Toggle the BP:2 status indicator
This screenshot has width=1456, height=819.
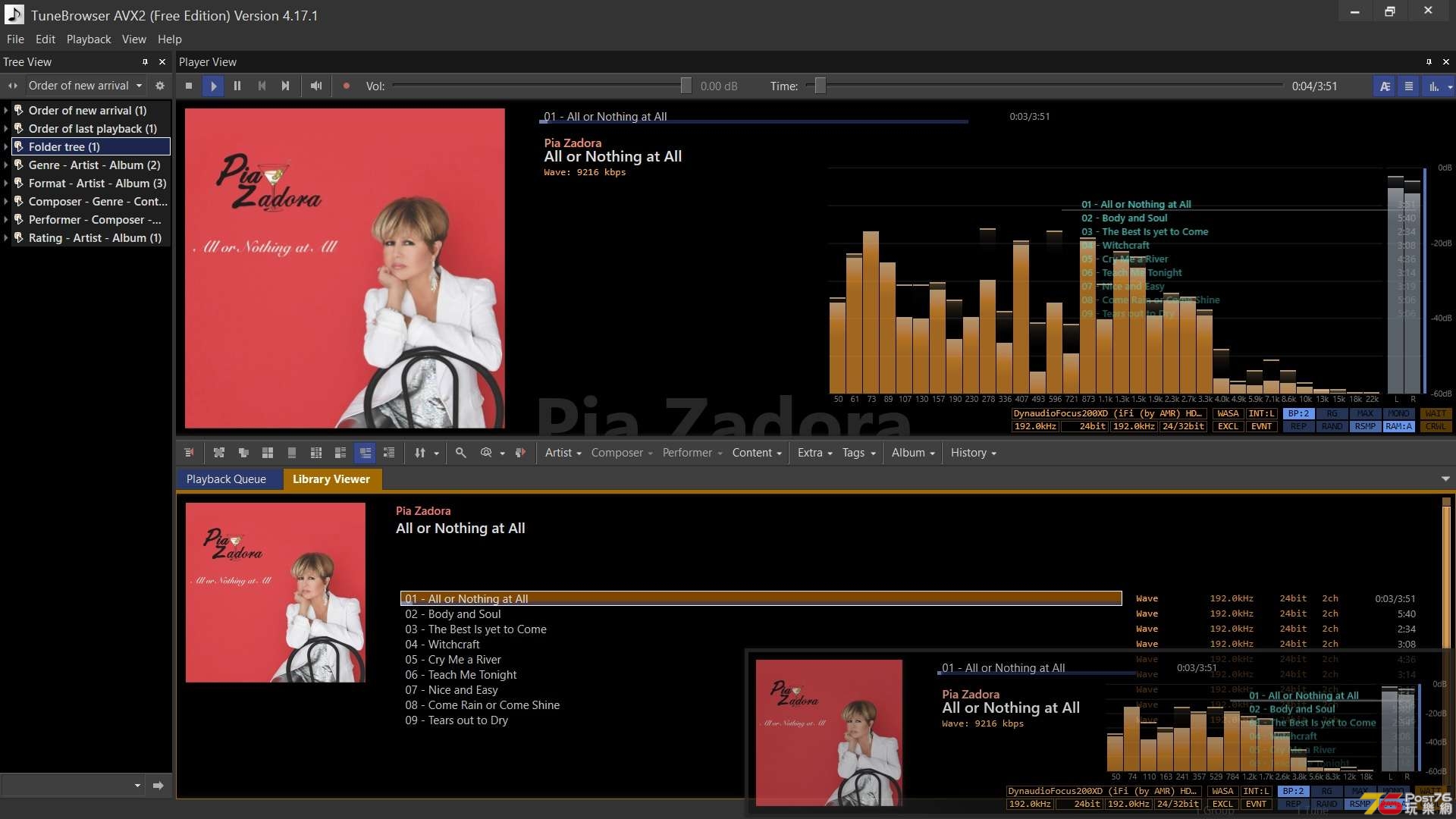1298,414
